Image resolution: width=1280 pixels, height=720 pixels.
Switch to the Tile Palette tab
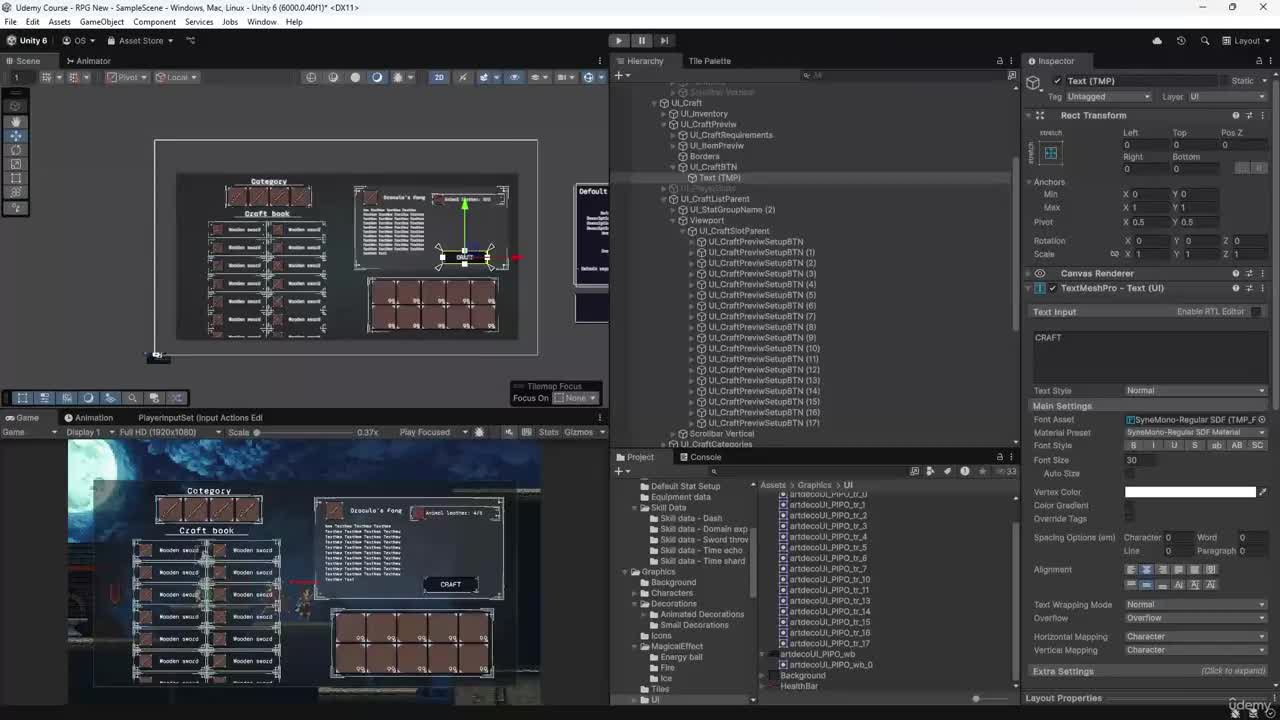click(x=709, y=61)
